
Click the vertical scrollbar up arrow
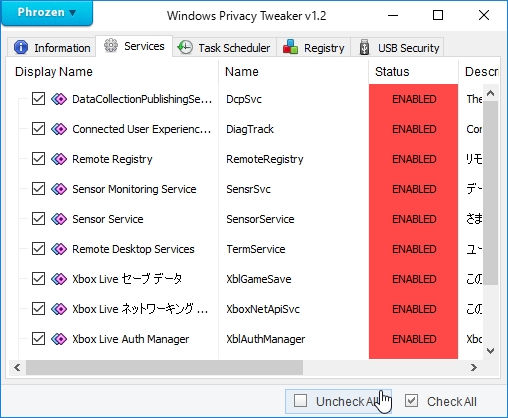click(x=490, y=93)
